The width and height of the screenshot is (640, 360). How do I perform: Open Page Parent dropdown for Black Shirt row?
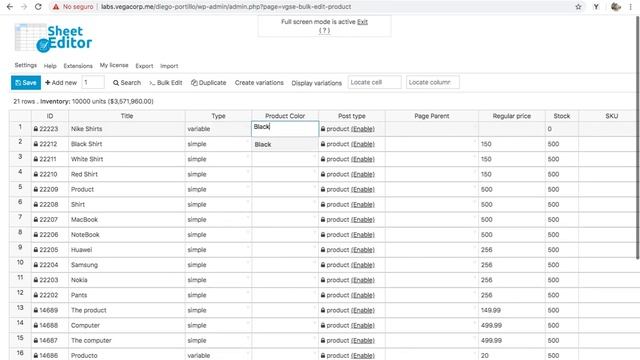tap(475, 141)
